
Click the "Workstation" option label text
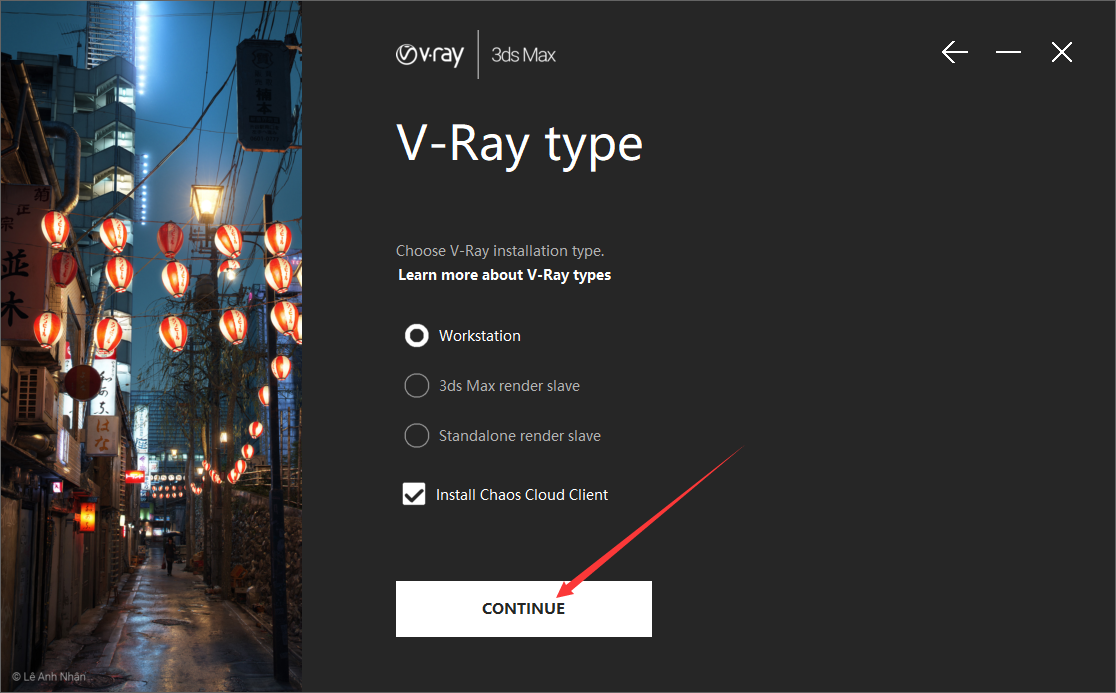click(479, 336)
